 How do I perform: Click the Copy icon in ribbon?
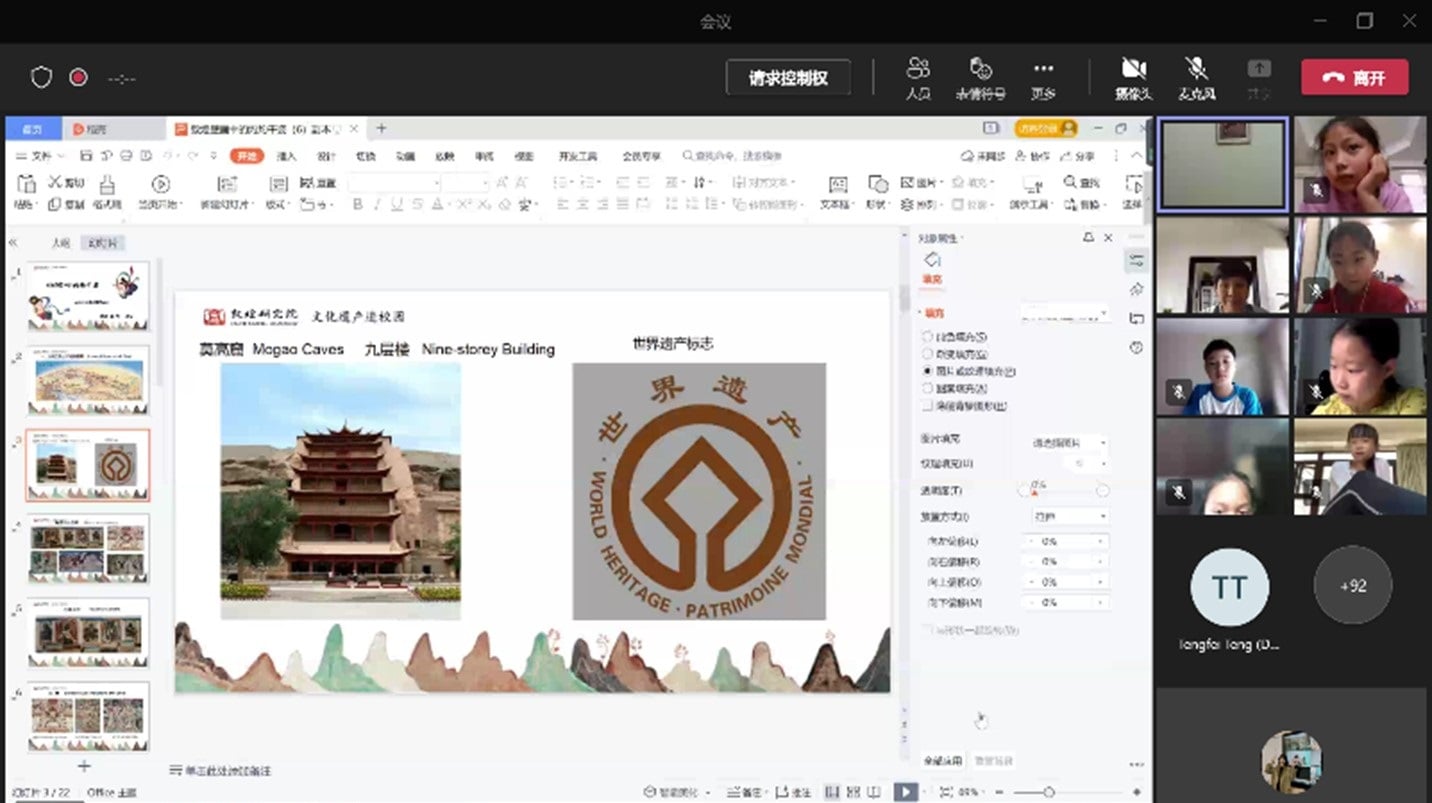(54, 204)
